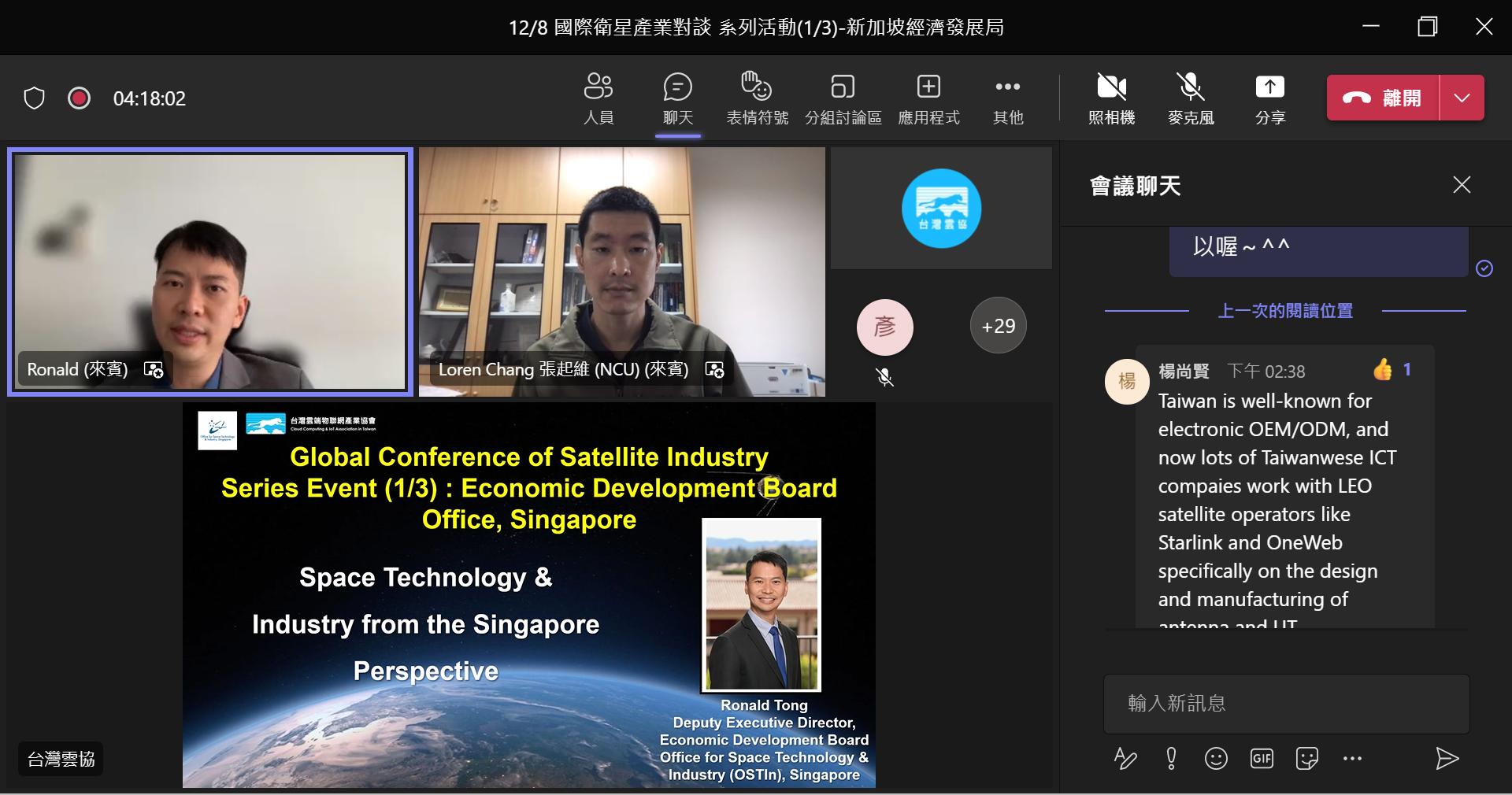Toggle the Chat (聊天) panel
Image resolution: width=1512 pixels, height=795 pixels.
point(677,98)
